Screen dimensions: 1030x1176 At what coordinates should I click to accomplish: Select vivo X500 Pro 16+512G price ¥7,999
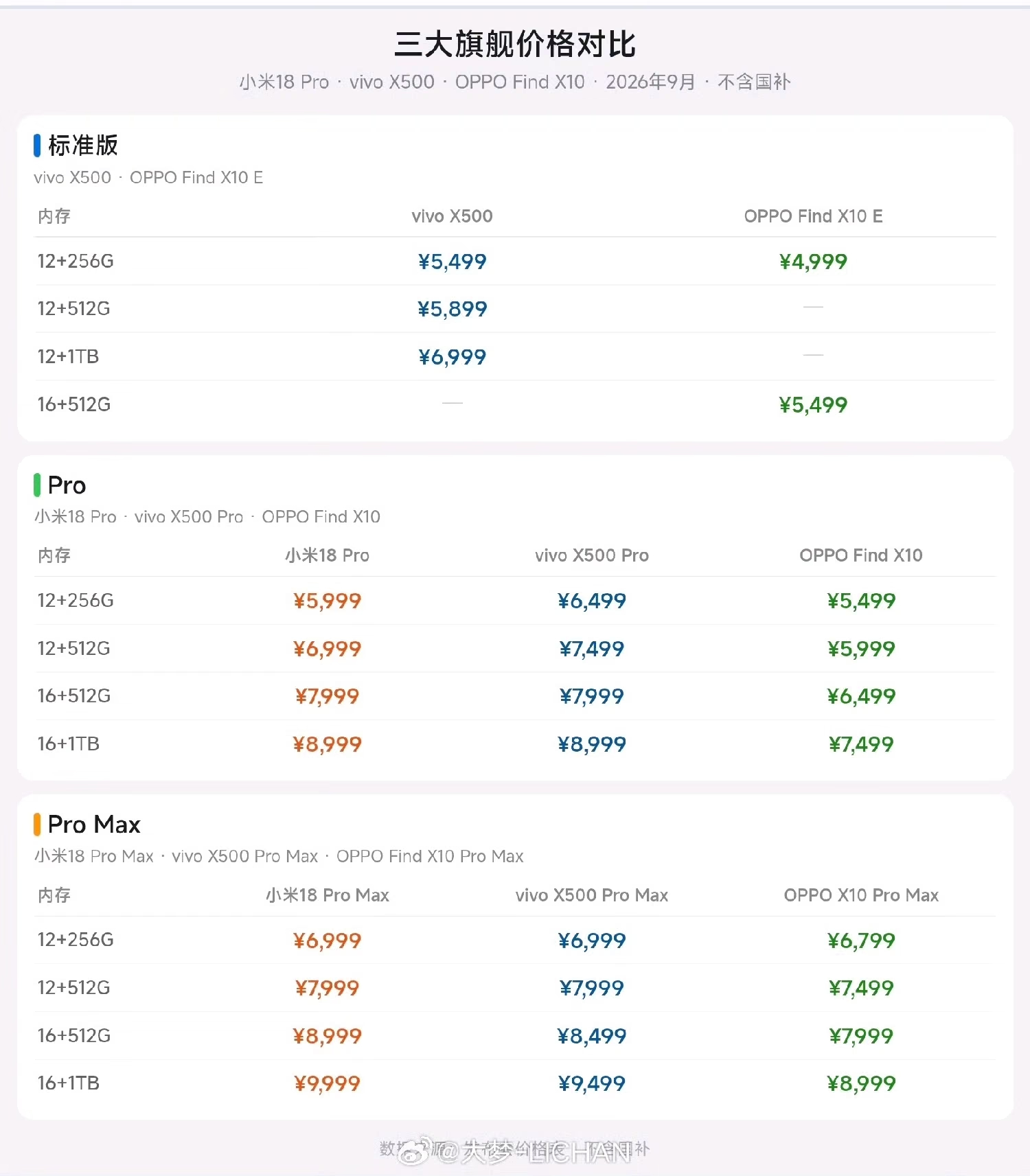(x=592, y=696)
